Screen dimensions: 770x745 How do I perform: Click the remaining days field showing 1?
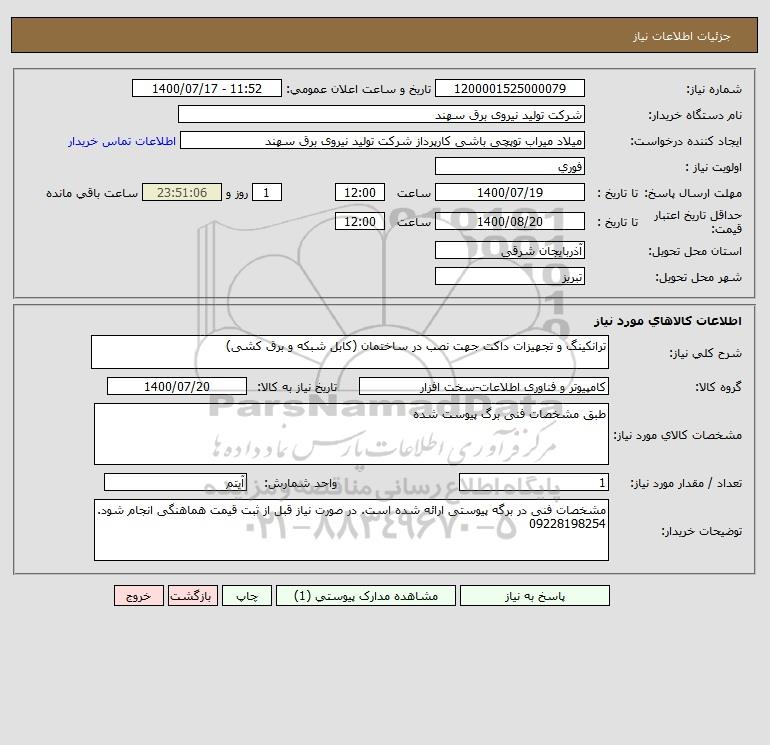tap(267, 193)
